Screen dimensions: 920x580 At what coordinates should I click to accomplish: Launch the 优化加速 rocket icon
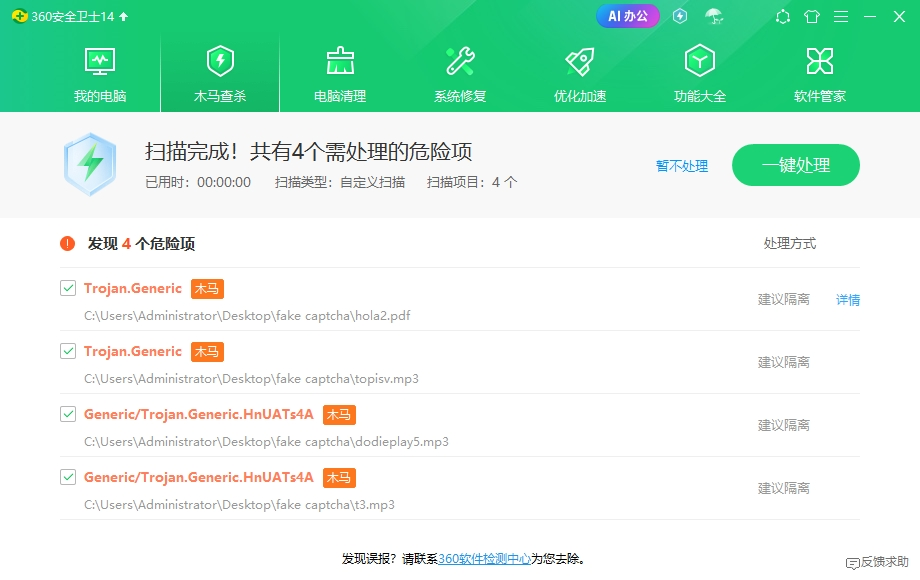tap(580, 62)
